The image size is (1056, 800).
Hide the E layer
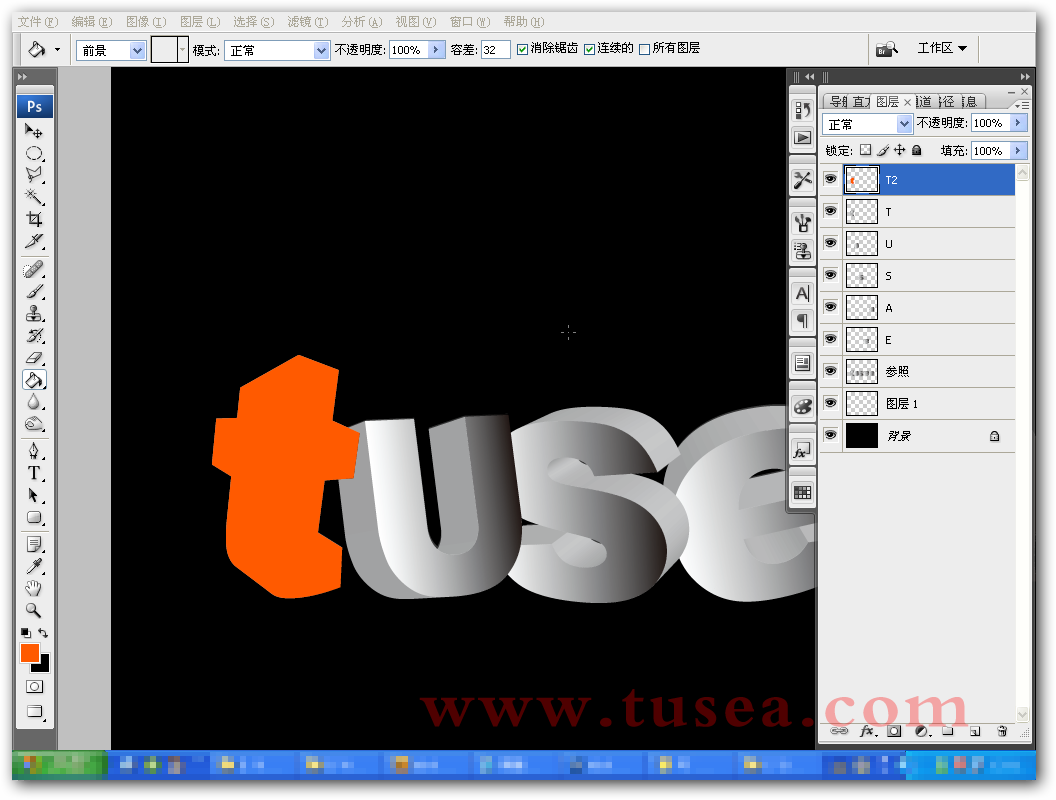coord(831,339)
